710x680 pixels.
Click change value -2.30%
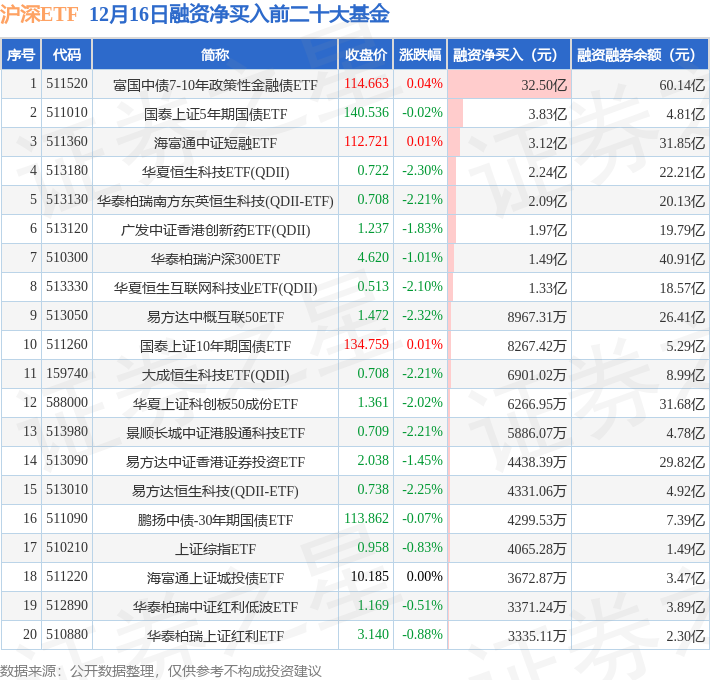pyautogui.click(x=422, y=171)
